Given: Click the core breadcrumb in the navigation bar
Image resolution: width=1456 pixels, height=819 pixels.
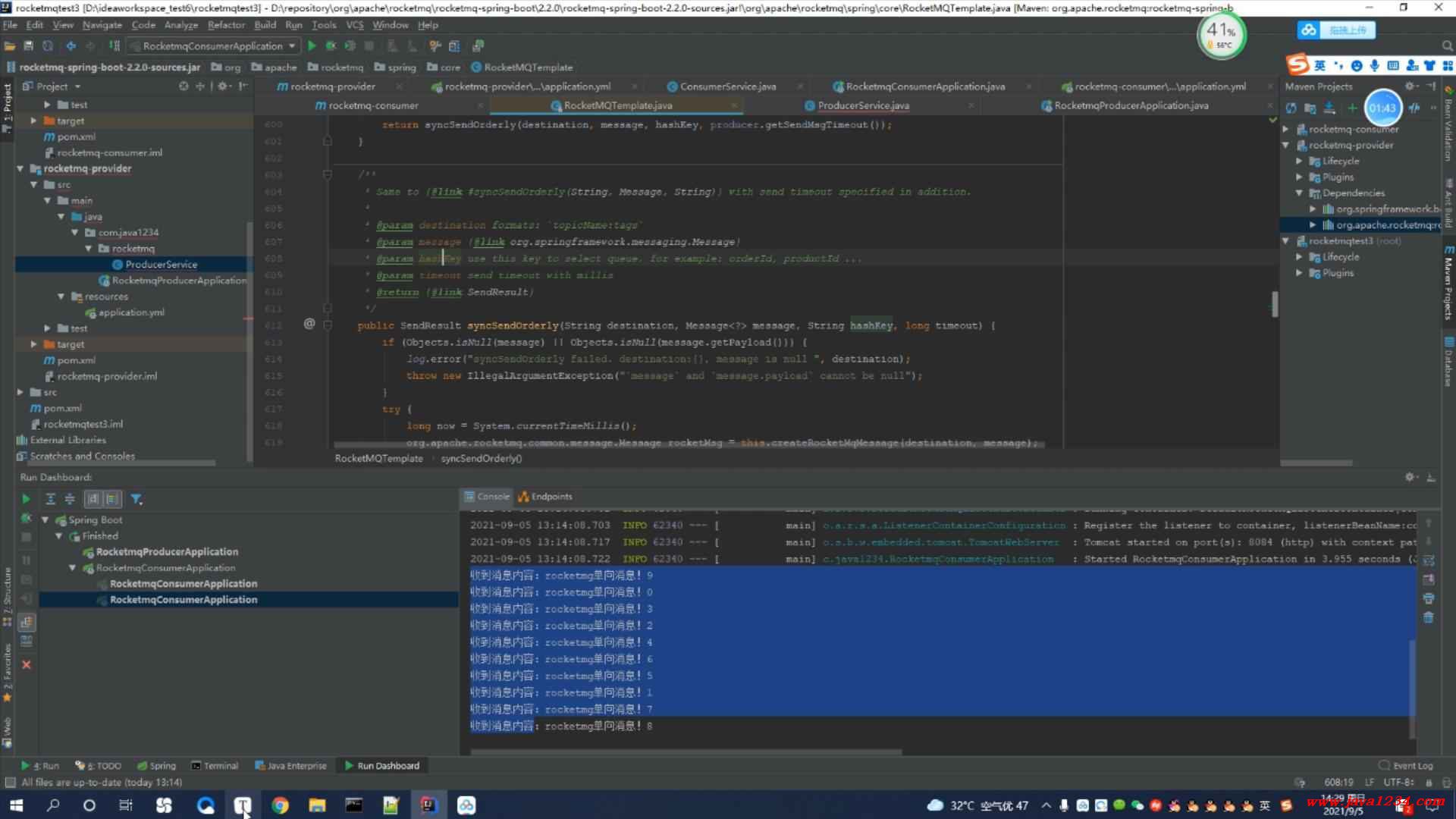Looking at the screenshot, I should 444,67.
